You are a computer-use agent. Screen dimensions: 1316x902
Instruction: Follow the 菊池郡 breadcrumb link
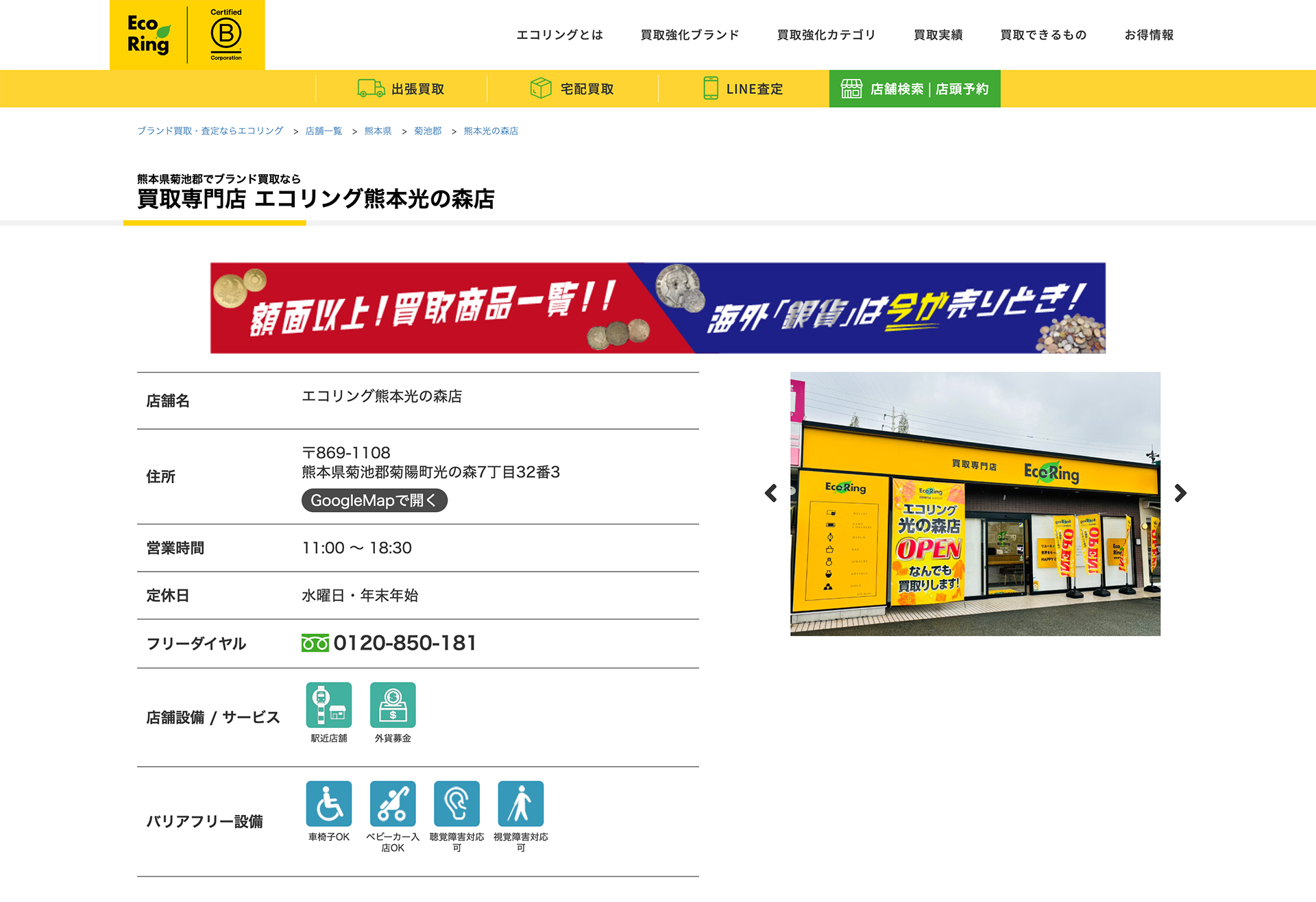click(x=428, y=131)
